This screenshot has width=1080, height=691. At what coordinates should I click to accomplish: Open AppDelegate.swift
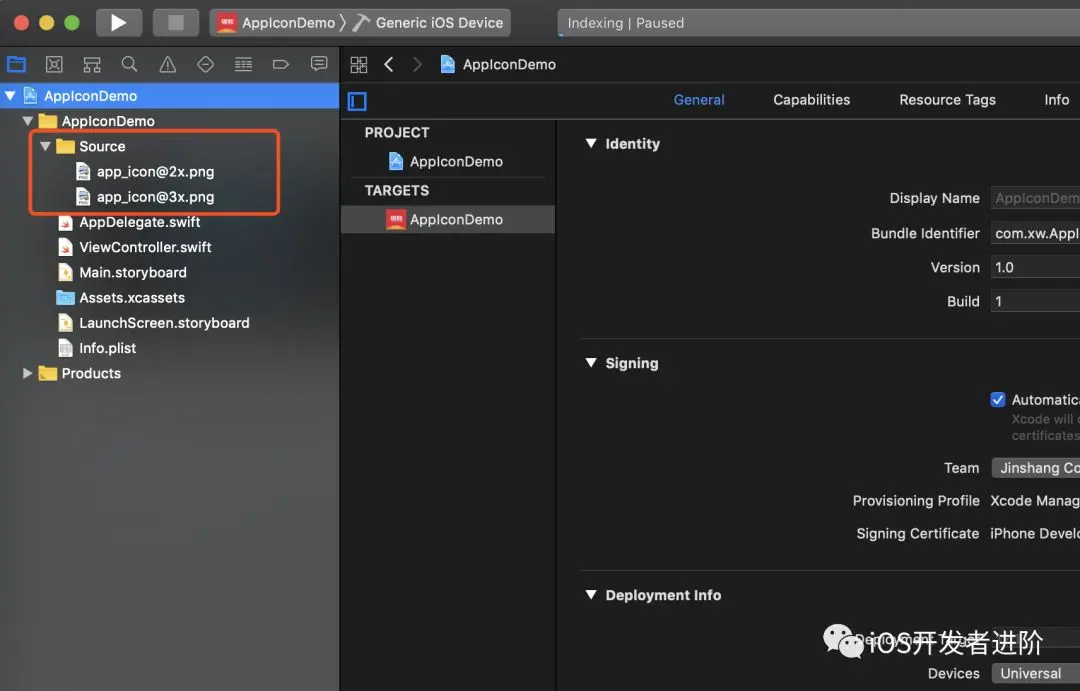coord(129,223)
